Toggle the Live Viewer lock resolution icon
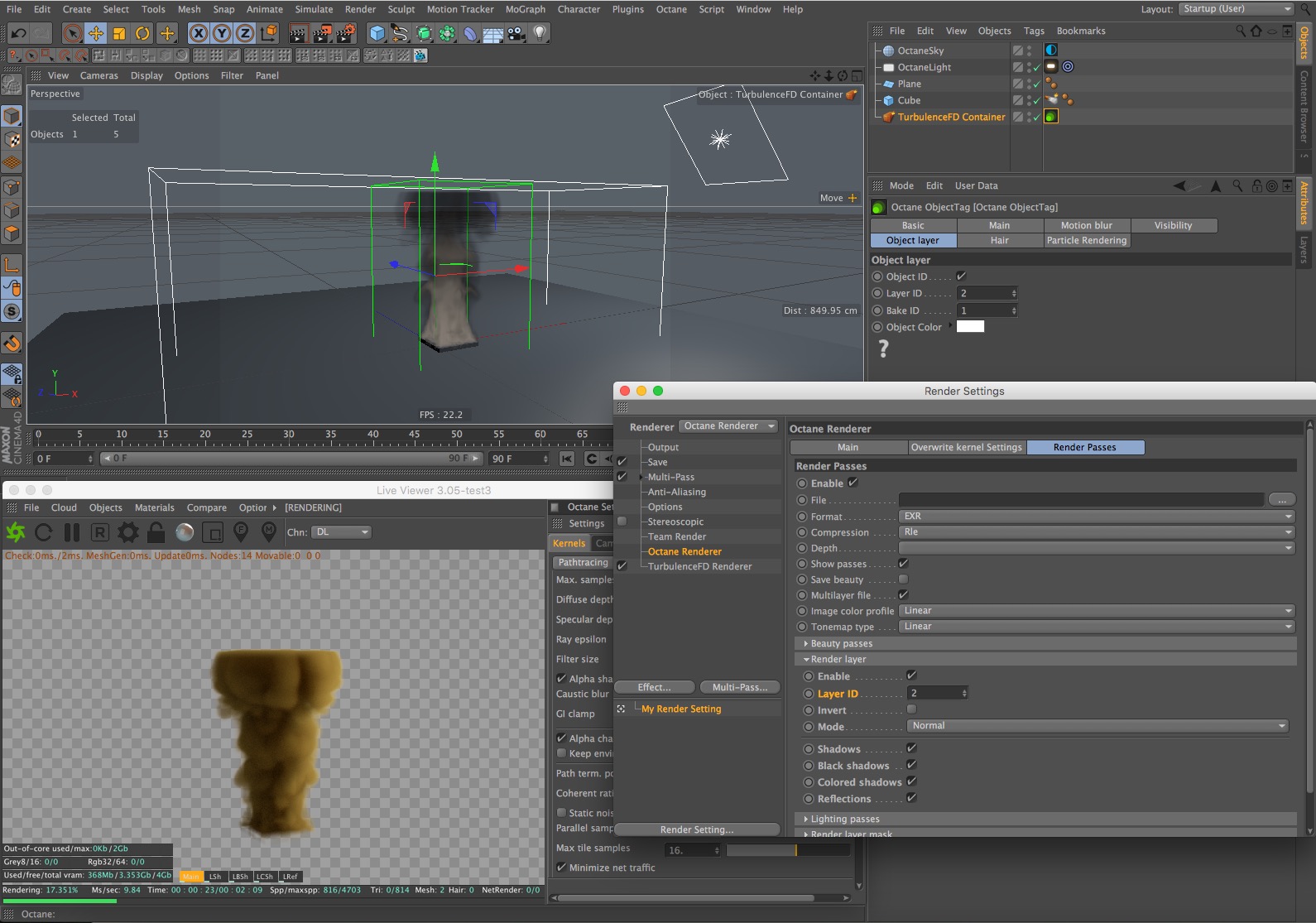 pyautogui.click(x=156, y=532)
